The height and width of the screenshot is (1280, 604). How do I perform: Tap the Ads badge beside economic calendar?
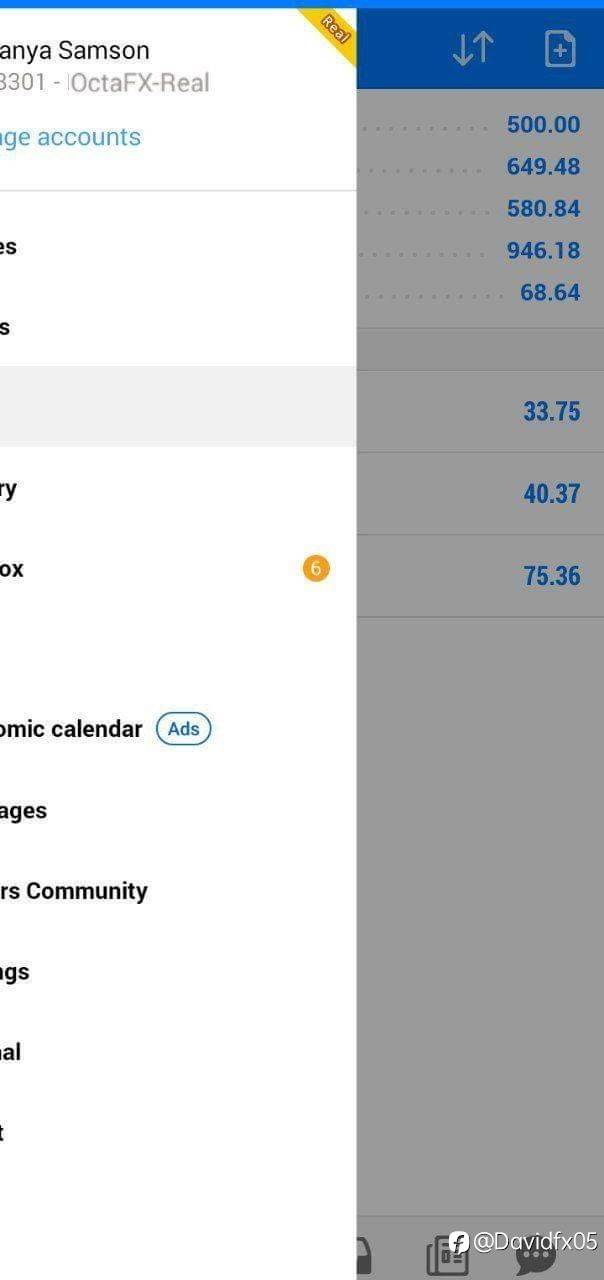pos(184,729)
